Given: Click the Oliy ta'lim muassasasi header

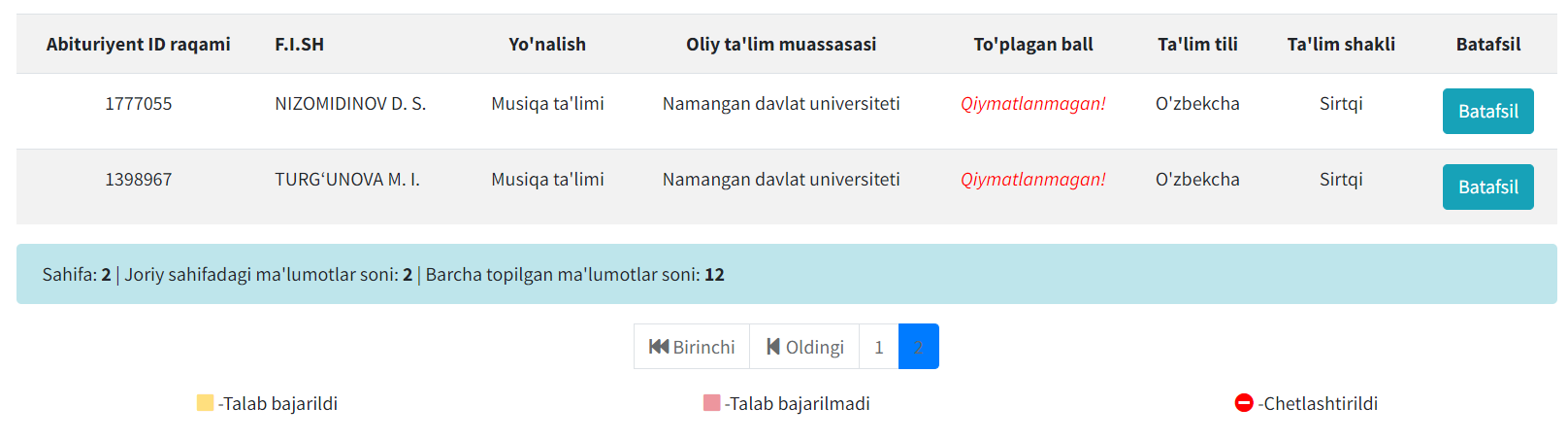Looking at the screenshot, I should [x=781, y=45].
